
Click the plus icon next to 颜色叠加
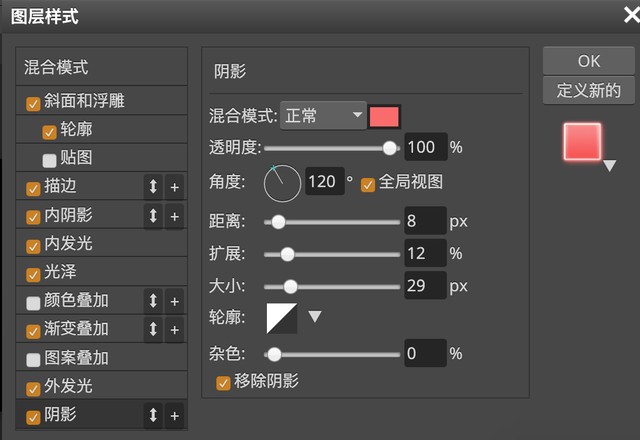click(x=174, y=301)
